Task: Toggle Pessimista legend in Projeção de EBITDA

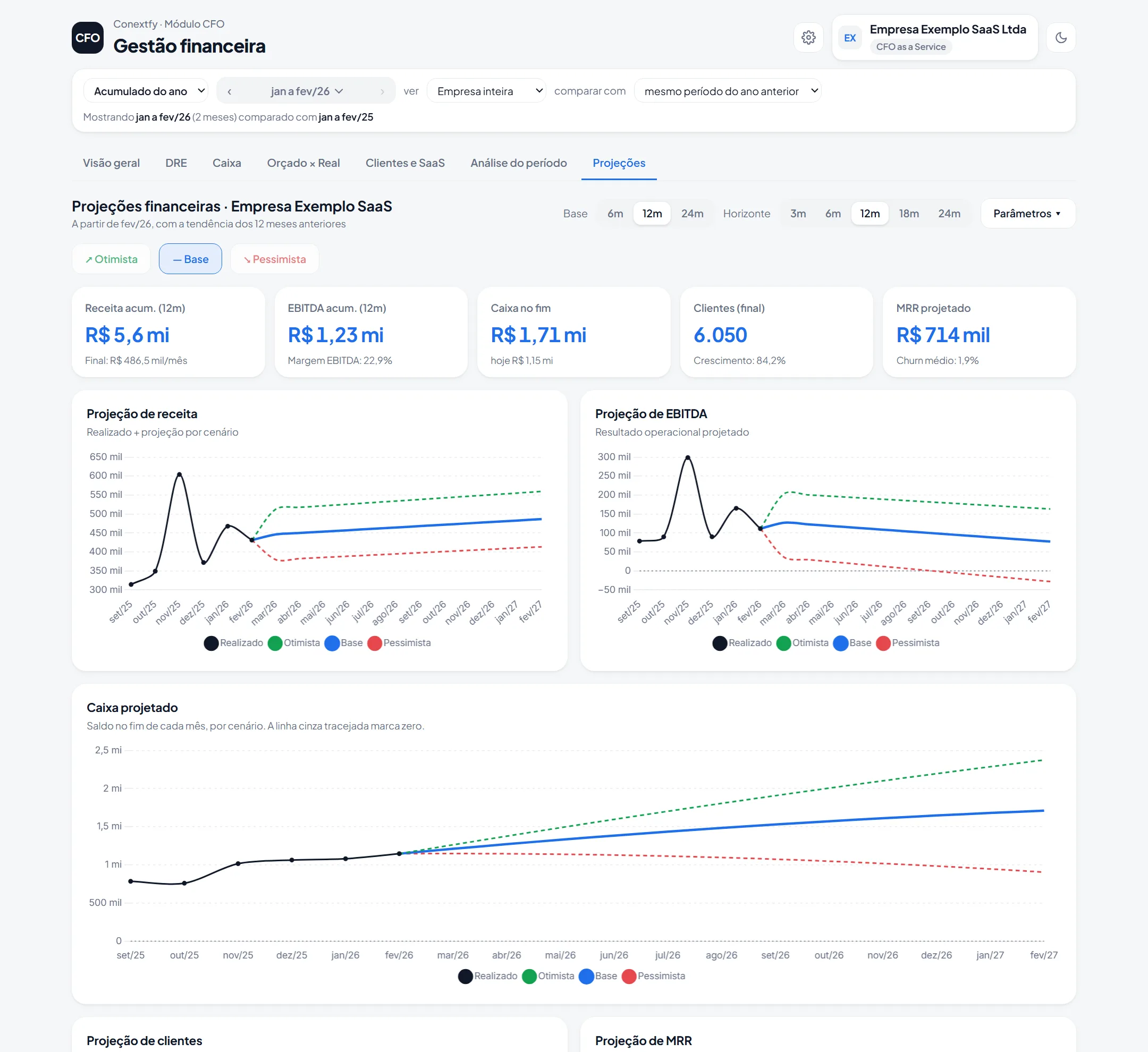Action: pyautogui.click(x=908, y=643)
